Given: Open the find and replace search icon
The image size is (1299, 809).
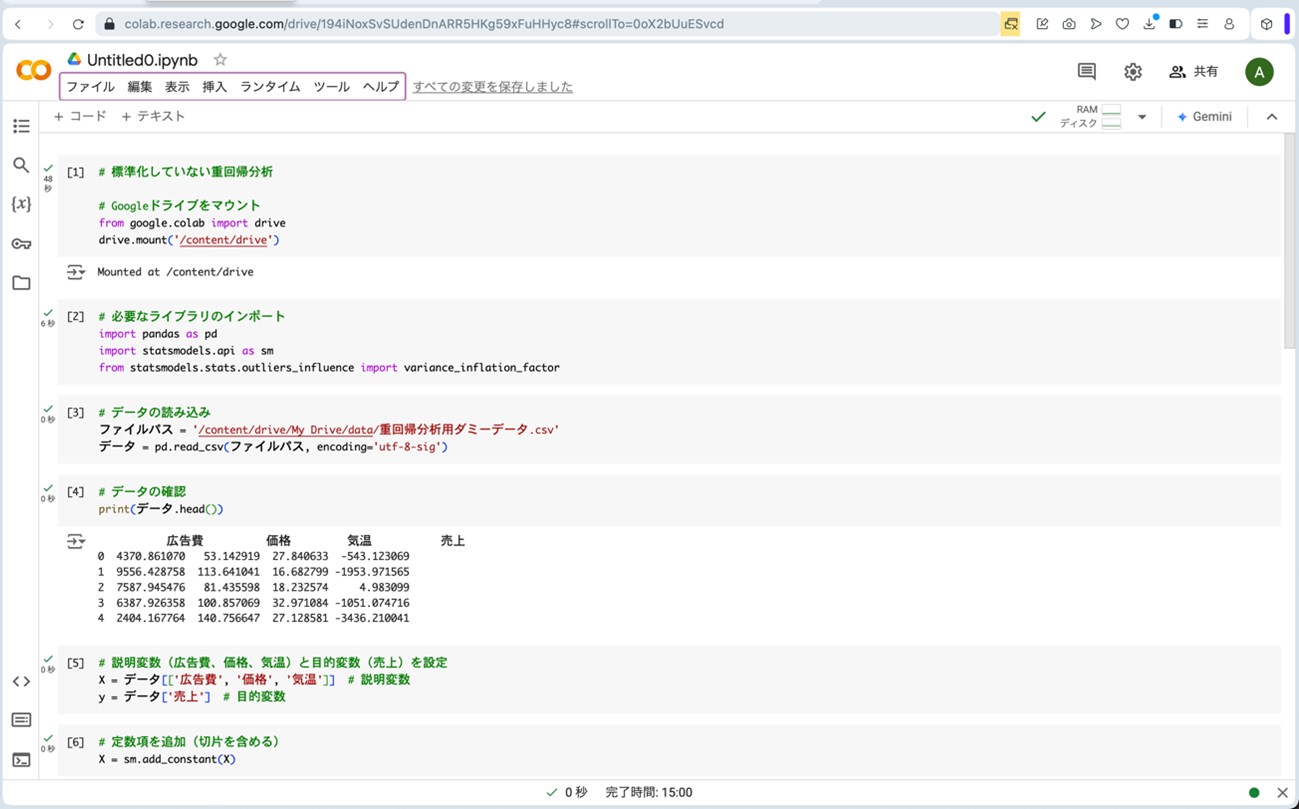Looking at the screenshot, I should (x=21, y=165).
